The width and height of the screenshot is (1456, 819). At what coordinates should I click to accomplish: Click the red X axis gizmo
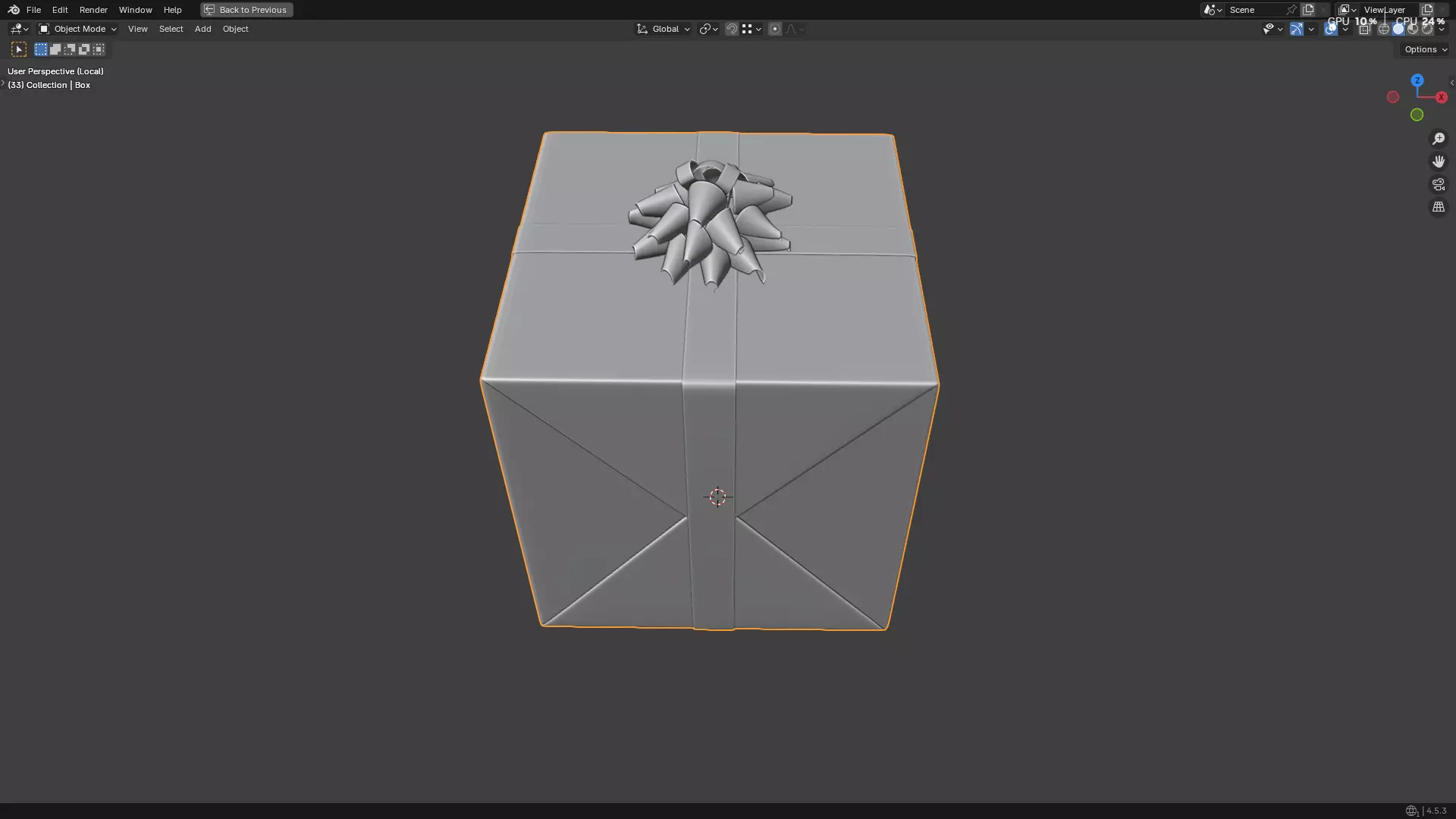(1441, 97)
